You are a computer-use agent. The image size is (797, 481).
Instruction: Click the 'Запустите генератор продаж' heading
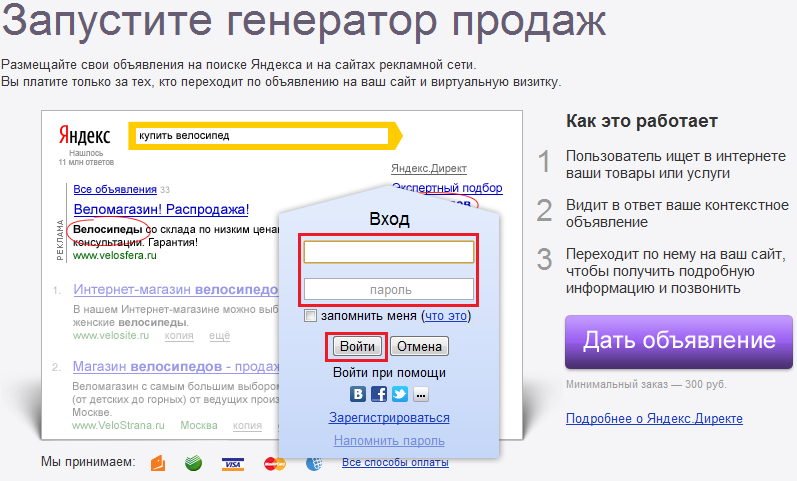coord(304,22)
